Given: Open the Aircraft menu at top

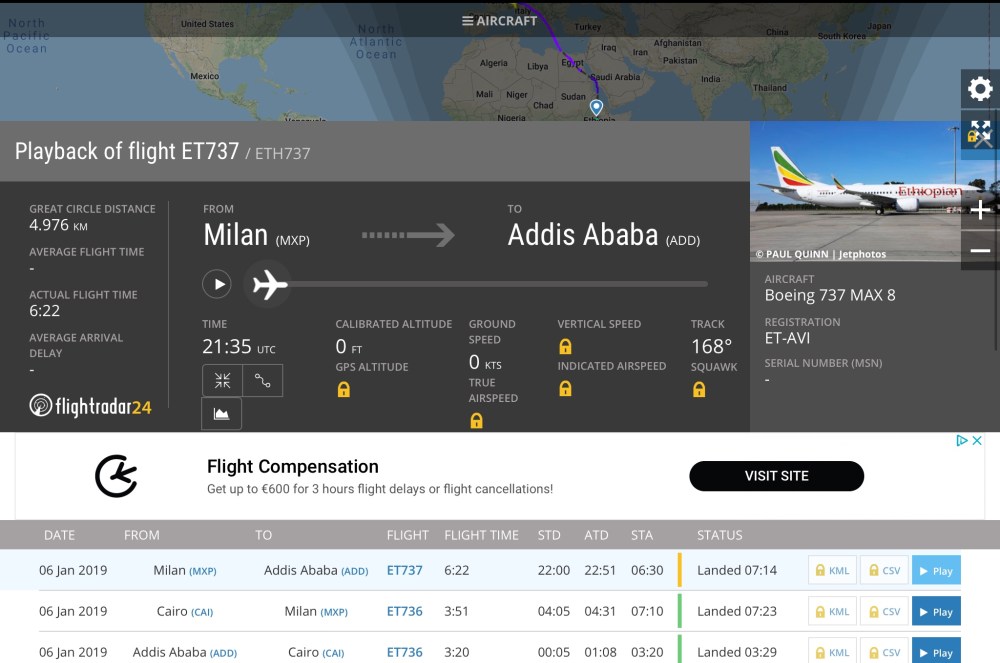Looking at the screenshot, I should [x=499, y=21].
